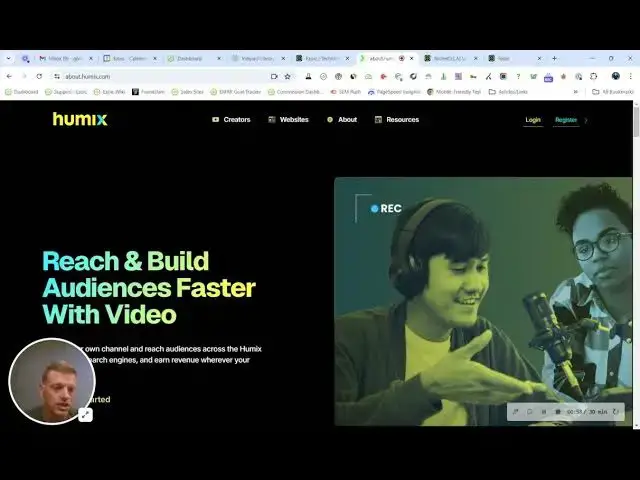Show hidden bookmarks chevron
Image resolution: width=640 pixels, height=480 pixels.
pyautogui.click(x=576, y=92)
